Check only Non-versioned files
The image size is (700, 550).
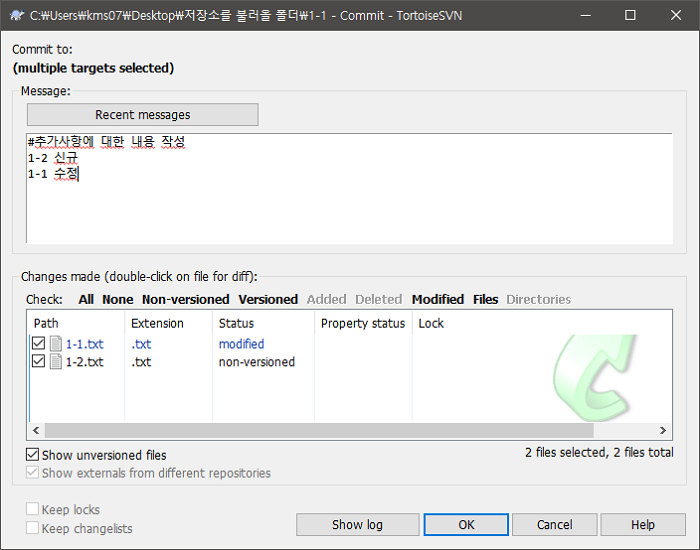coord(185,299)
